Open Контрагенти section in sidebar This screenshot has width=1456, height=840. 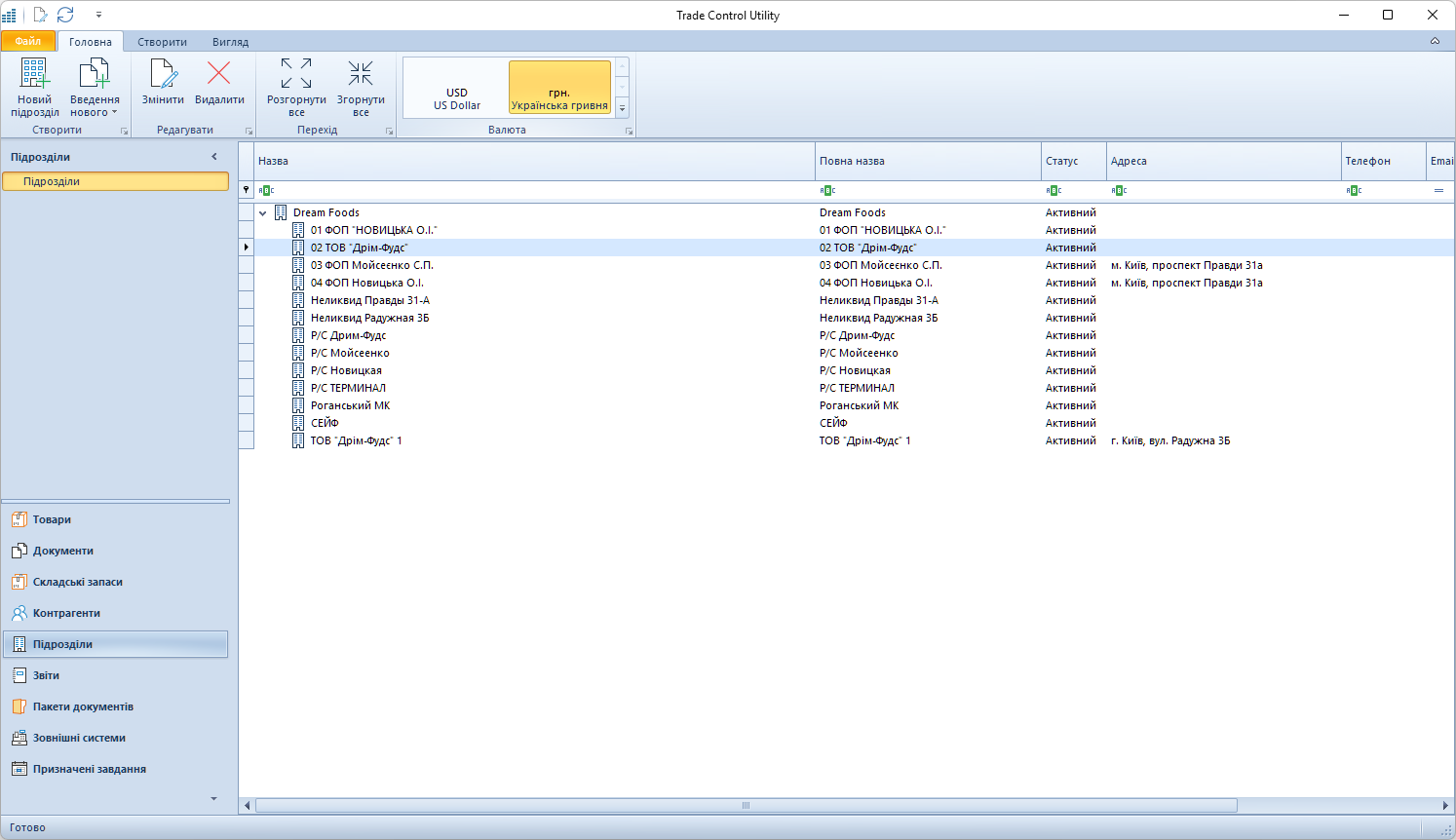pyautogui.click(x=66, y=613)
